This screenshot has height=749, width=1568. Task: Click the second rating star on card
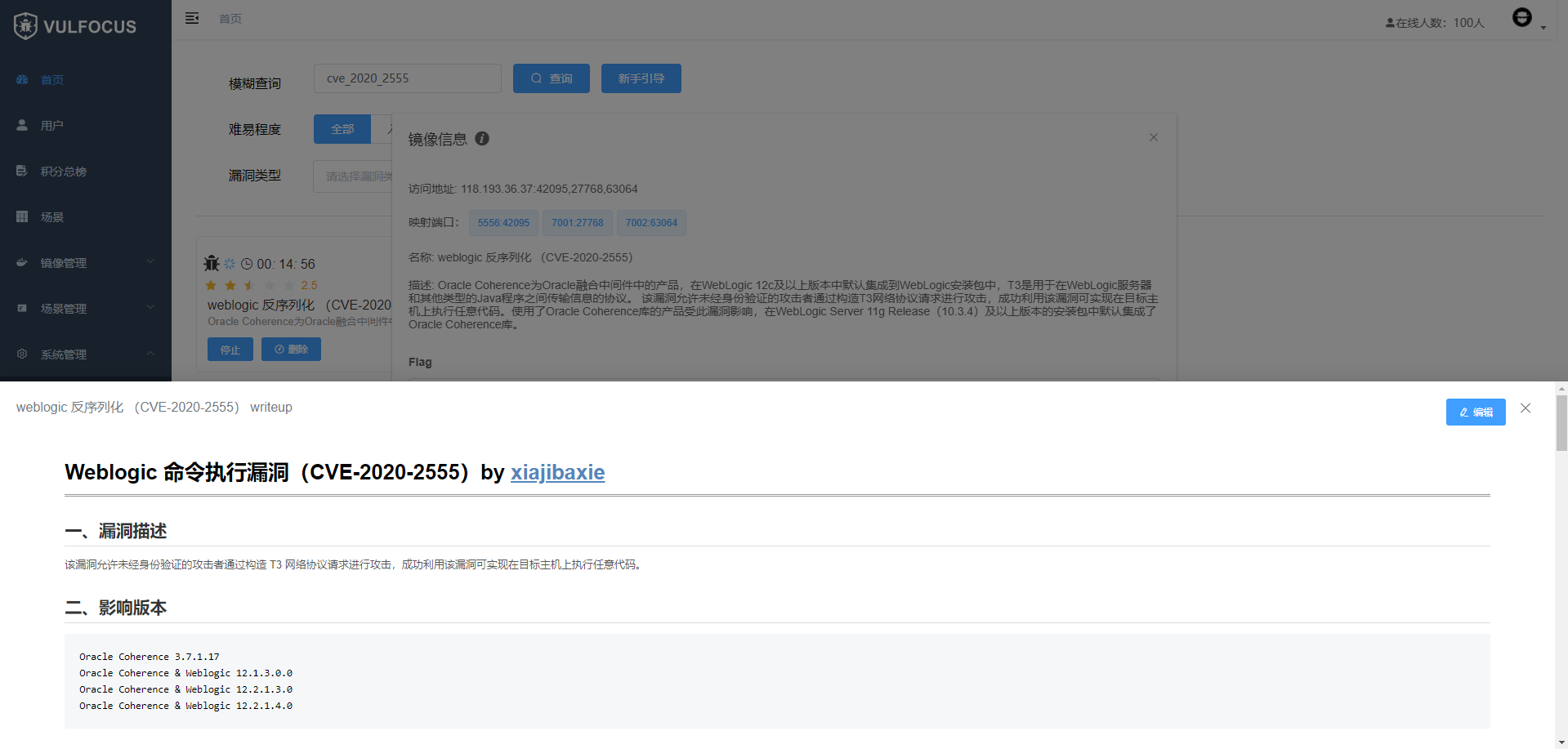point(230,285)
